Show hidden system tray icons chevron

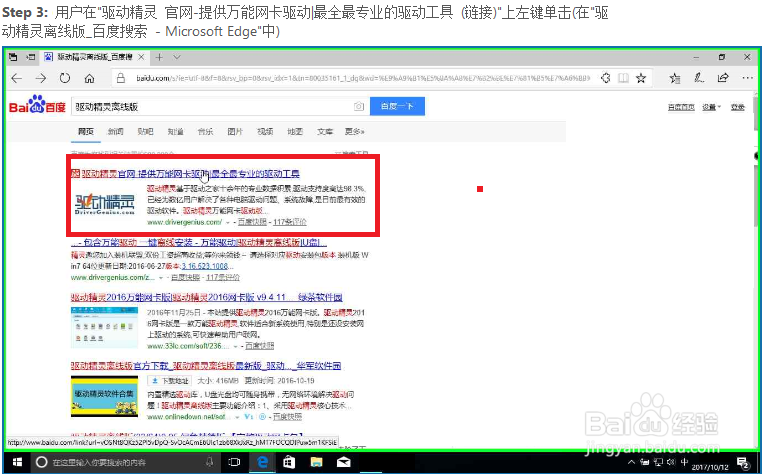coord(631,462)
